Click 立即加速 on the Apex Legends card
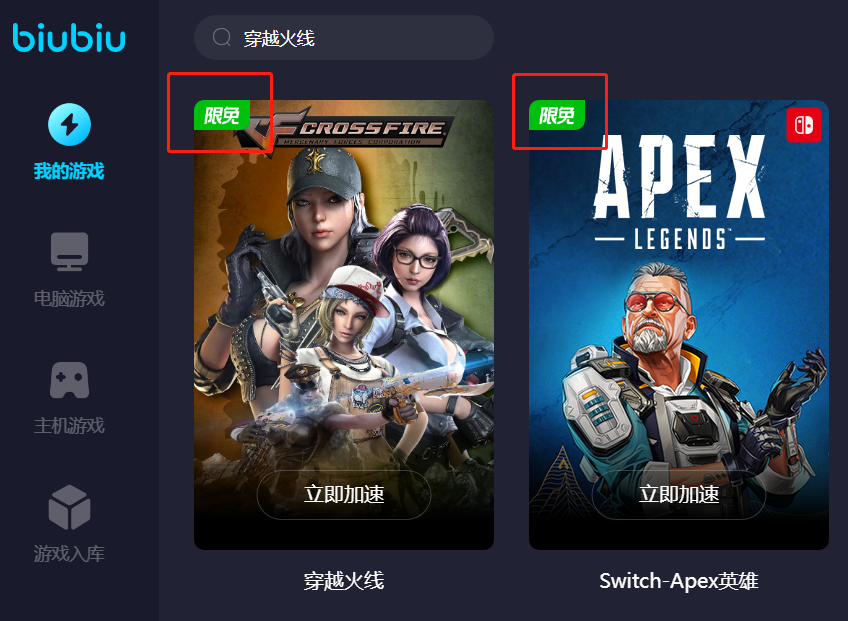The width and height of the screenshot is (848, 621). [679, 494]
